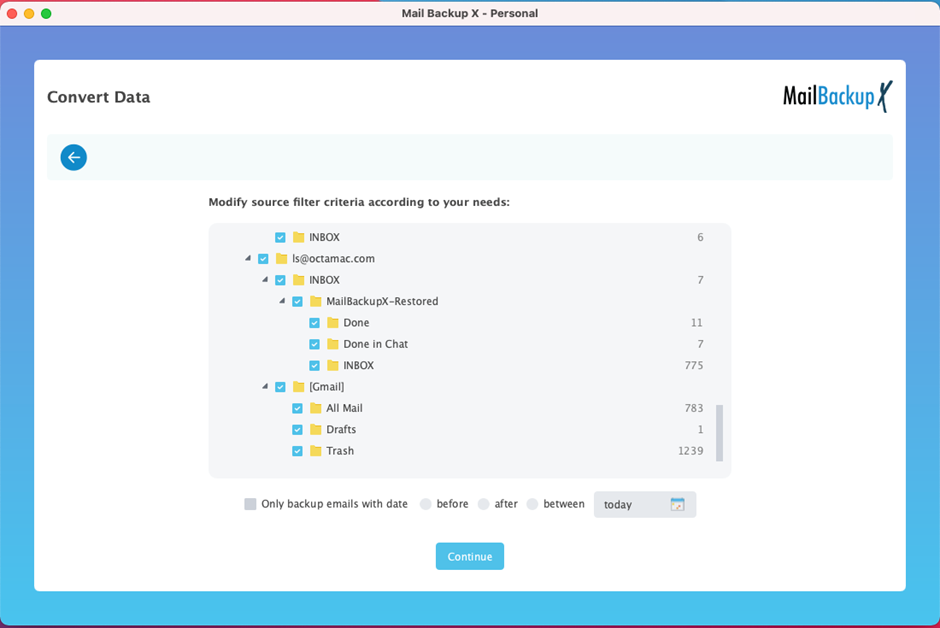Collapse the INBOX node with count 7
The image size is (940, 628).
pyautogui.click(x=265, y=280)
